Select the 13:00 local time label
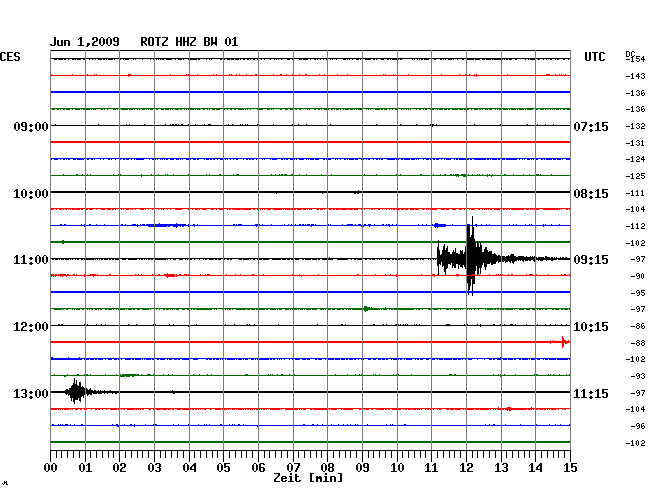Image resolution: width=650 pixels, height=494 pixels. tap(31, 393)
